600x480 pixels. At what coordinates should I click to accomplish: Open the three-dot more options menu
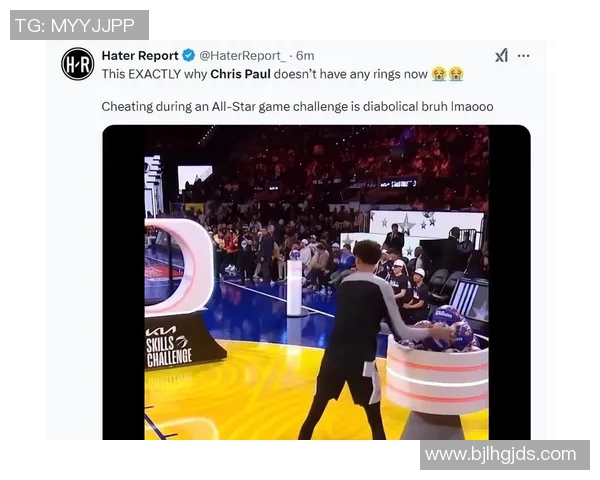click(x=523, y=56)
